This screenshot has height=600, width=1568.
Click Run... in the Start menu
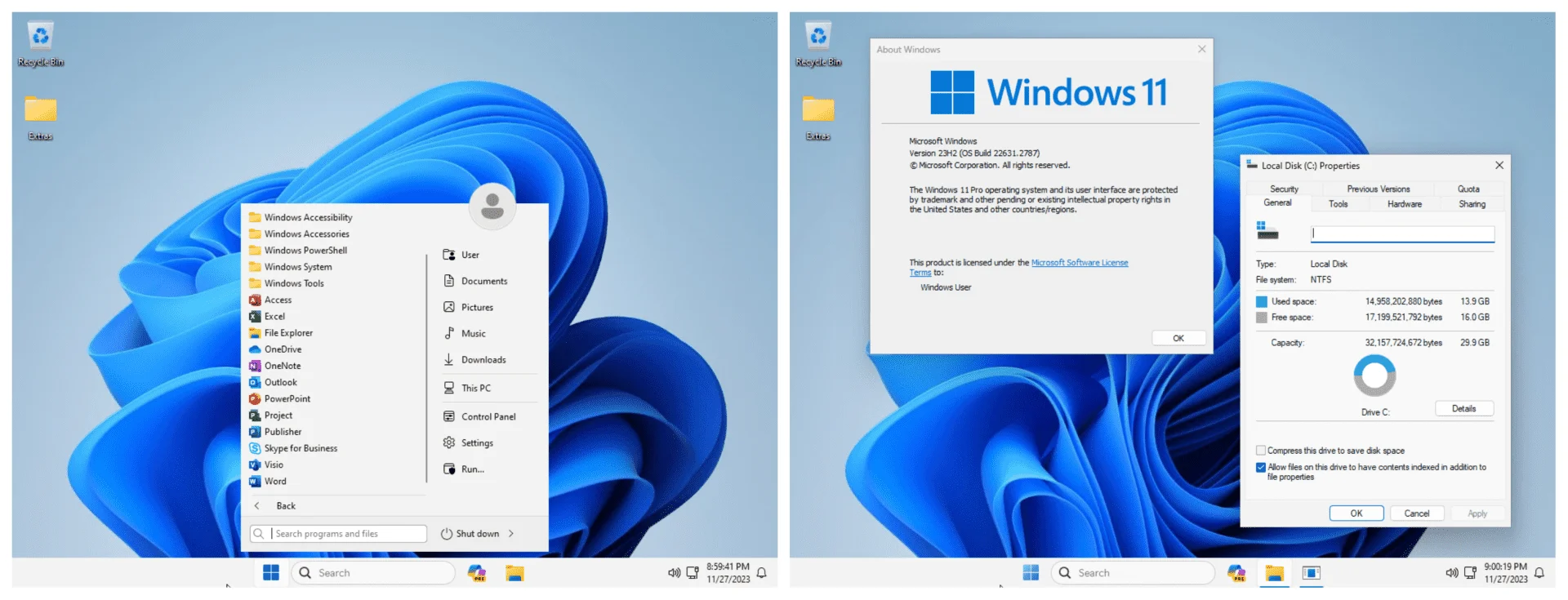(x=463, y=469)
